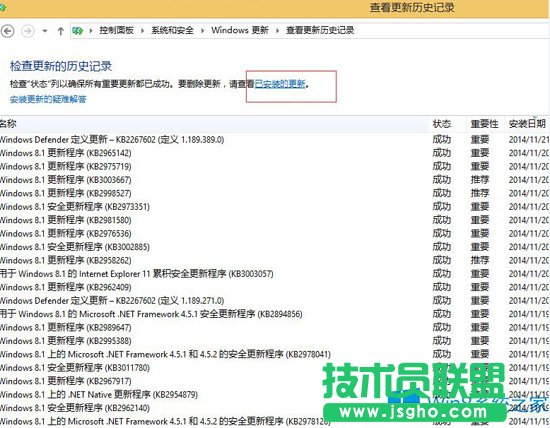Select update KB2995388 row

(275, 341)
